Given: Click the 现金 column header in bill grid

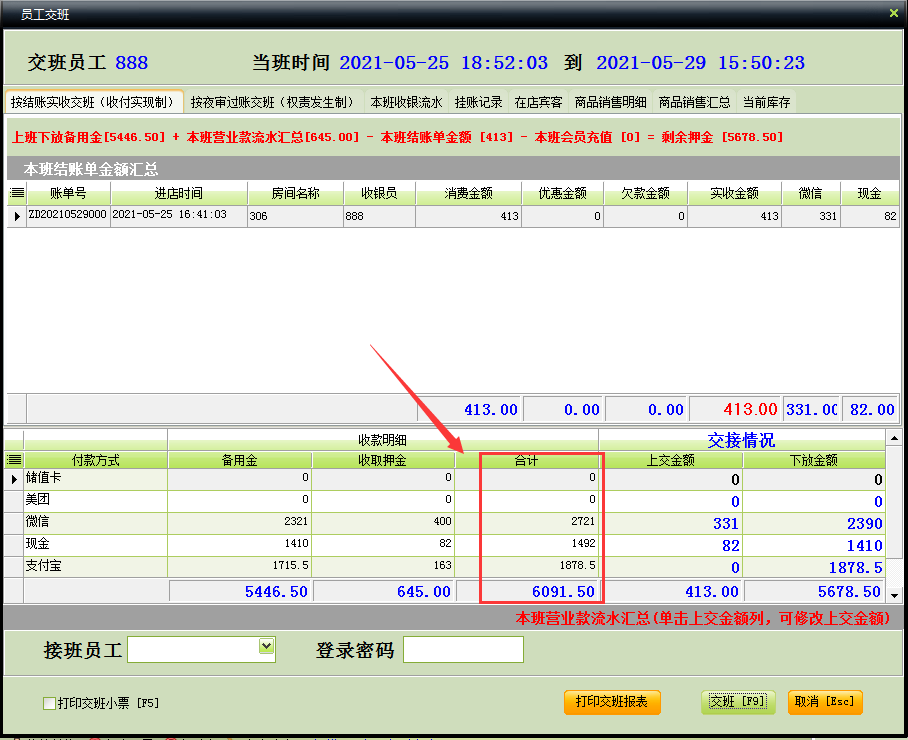Looking at the screenshot, I should click(x=869, y=193).
